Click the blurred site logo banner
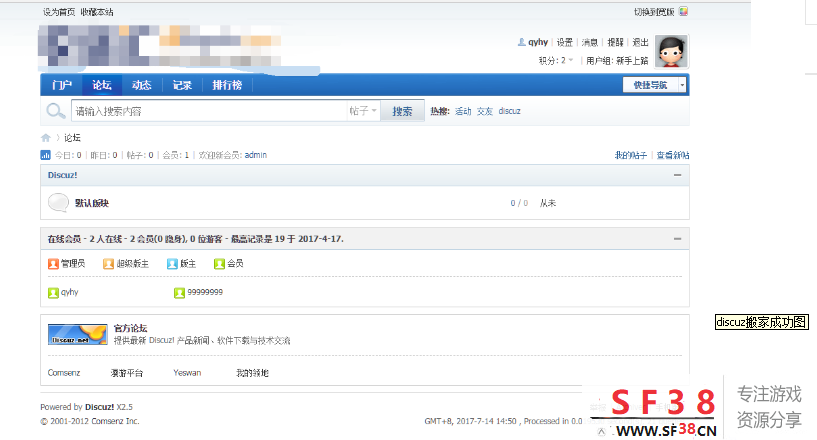Image resolution: width=817 pixels, height=440 pixels. pyautogui.click(x=160, y=45)
